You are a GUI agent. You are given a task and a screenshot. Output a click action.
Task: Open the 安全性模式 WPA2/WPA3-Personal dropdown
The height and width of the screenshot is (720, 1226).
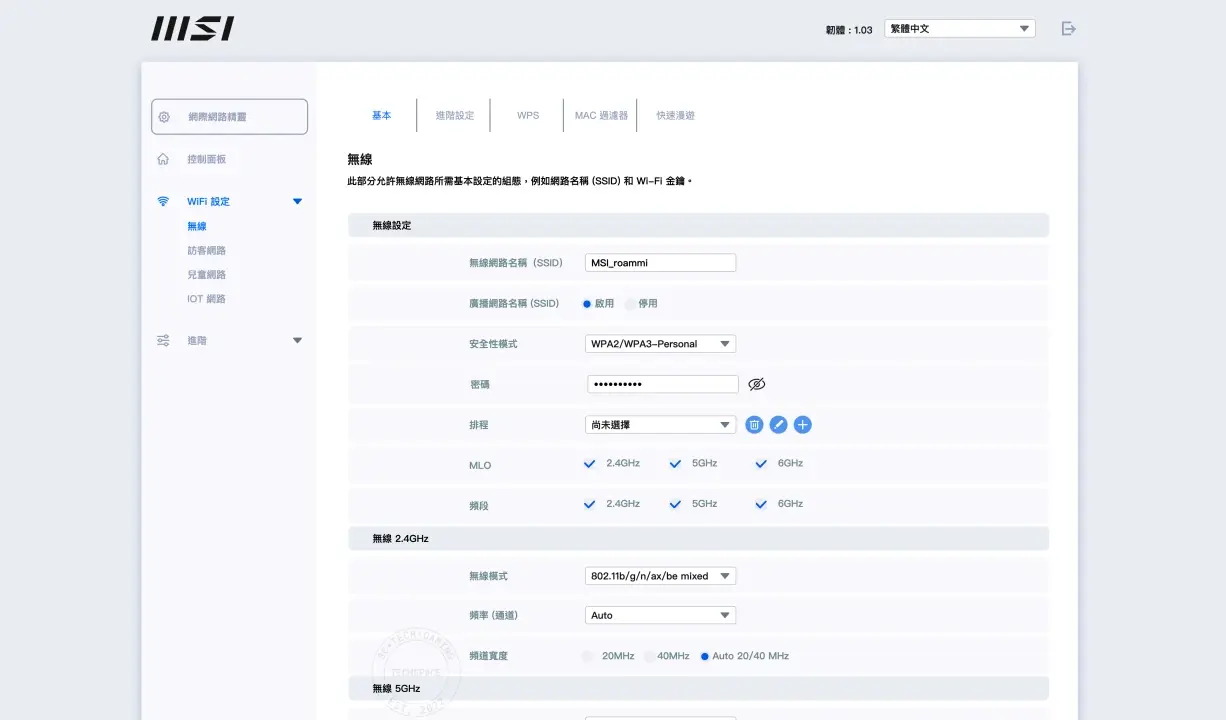(x=660, y=344)
